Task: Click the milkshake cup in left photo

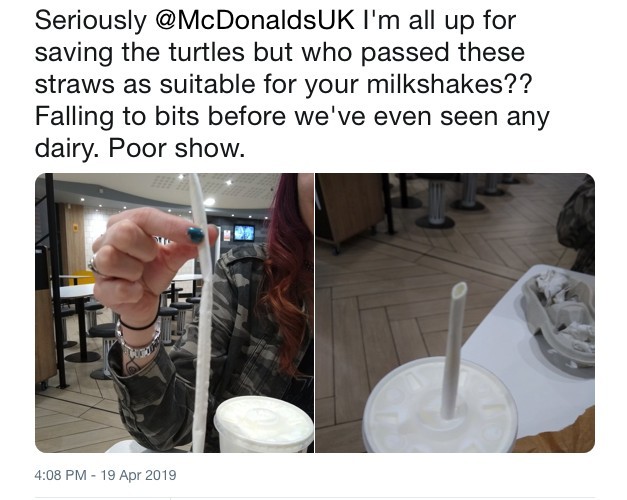Action: (x=264, y=424)
